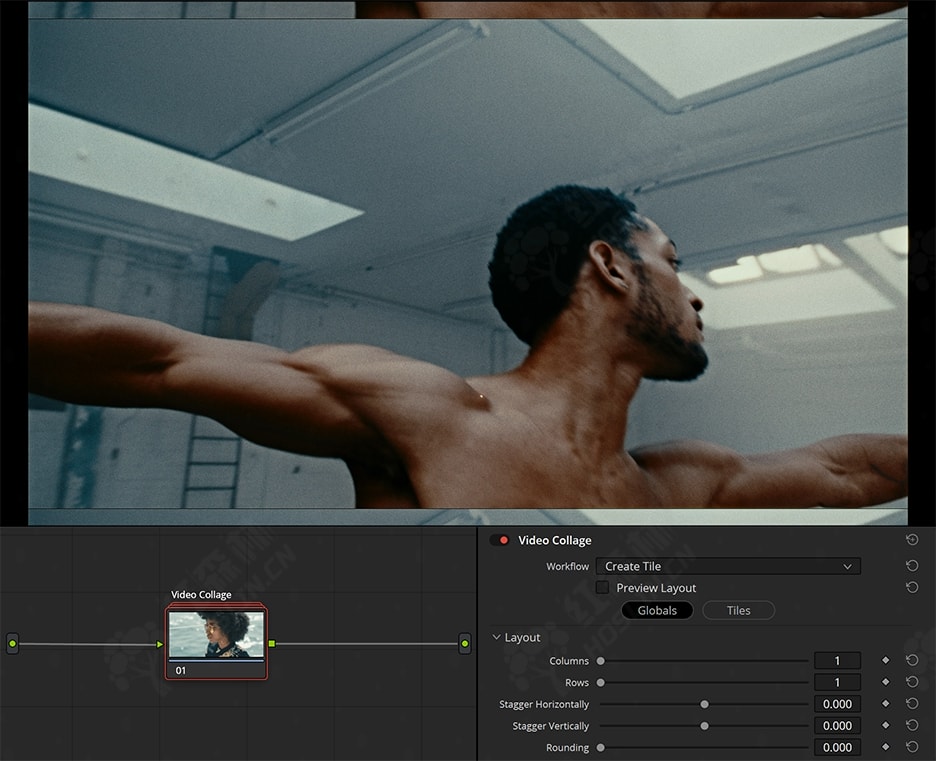Screen dimensions: 936x761
Task: Set a keyframe on Stagger Vertically
Action: pos(885,726)
